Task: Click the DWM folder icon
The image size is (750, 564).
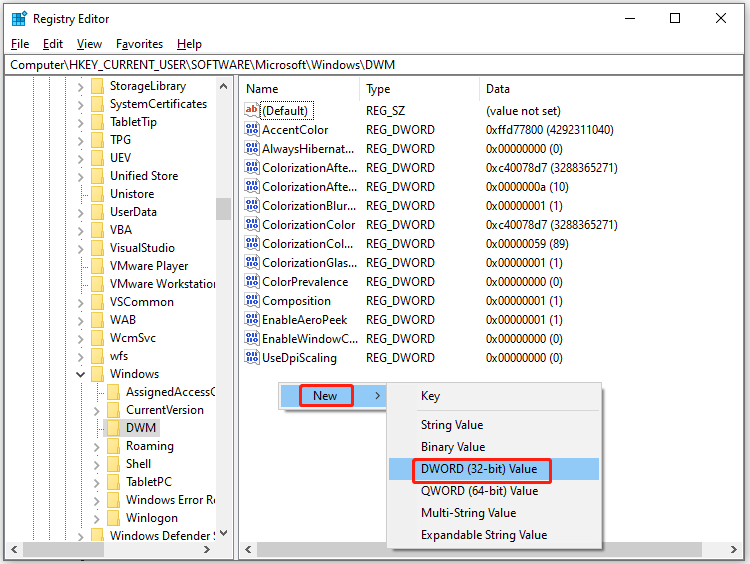Action: tap(113, 428)
